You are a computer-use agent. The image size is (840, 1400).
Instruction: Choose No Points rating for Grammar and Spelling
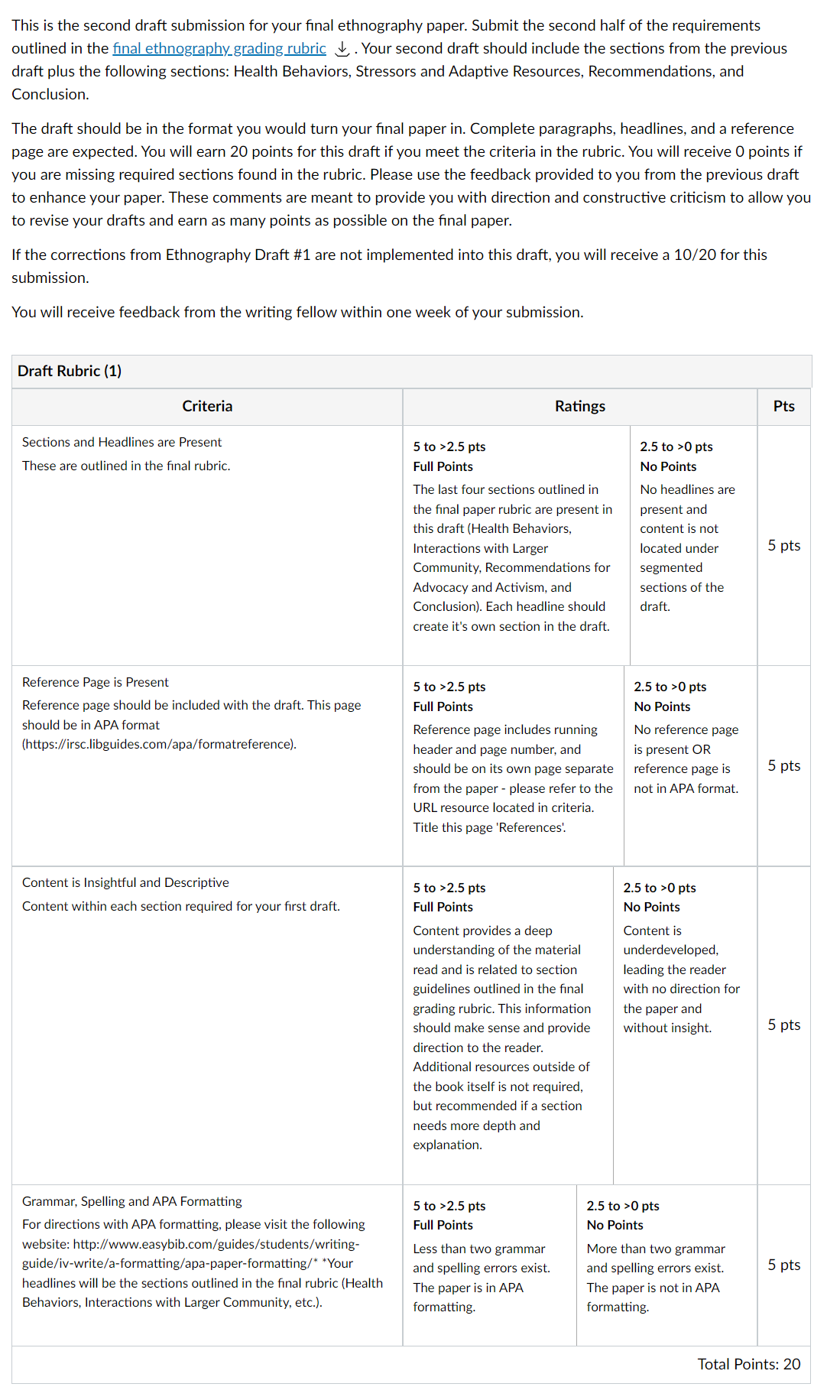click(x=667, y=1265)
